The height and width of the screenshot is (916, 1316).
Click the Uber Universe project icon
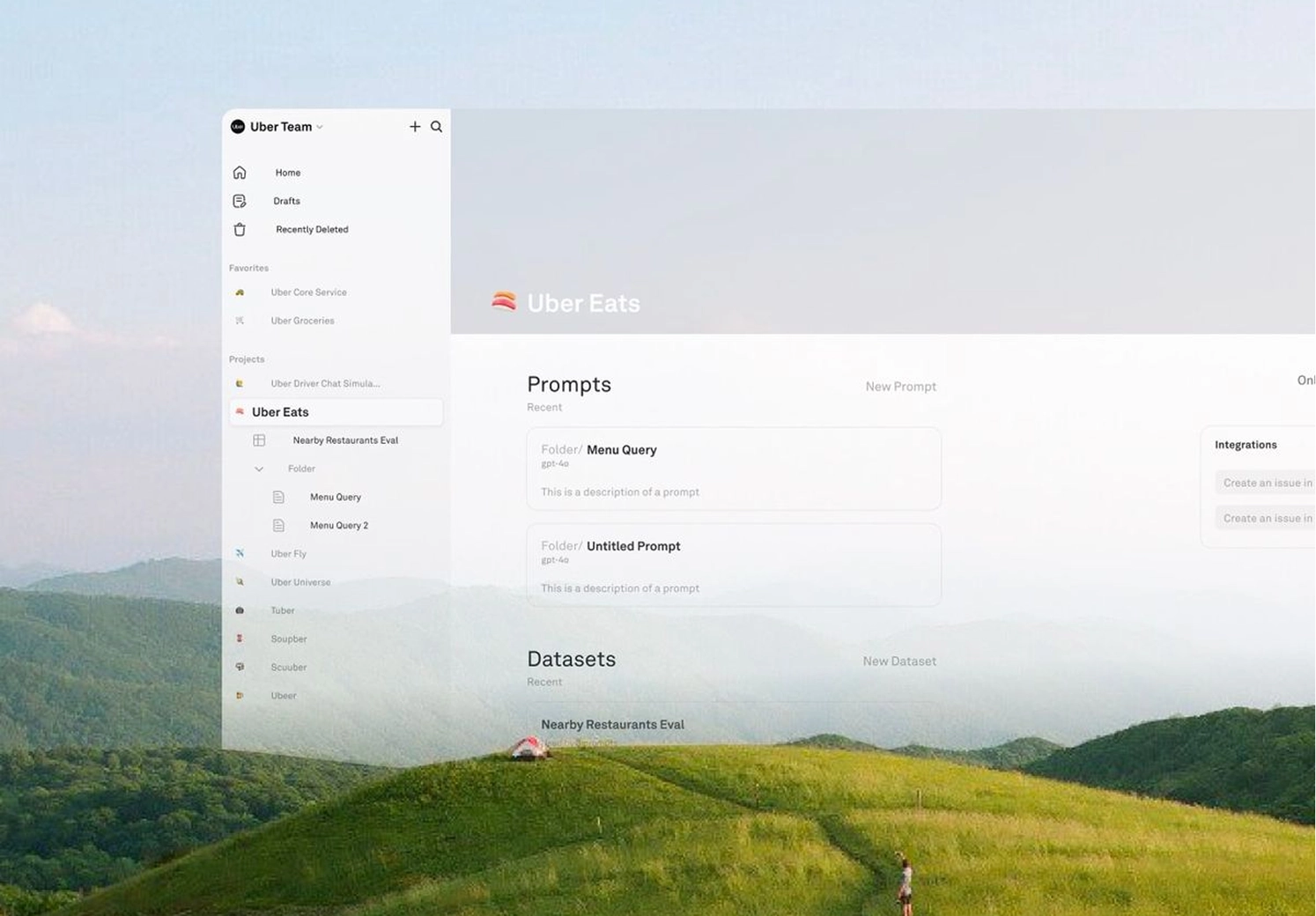point(240,582)
